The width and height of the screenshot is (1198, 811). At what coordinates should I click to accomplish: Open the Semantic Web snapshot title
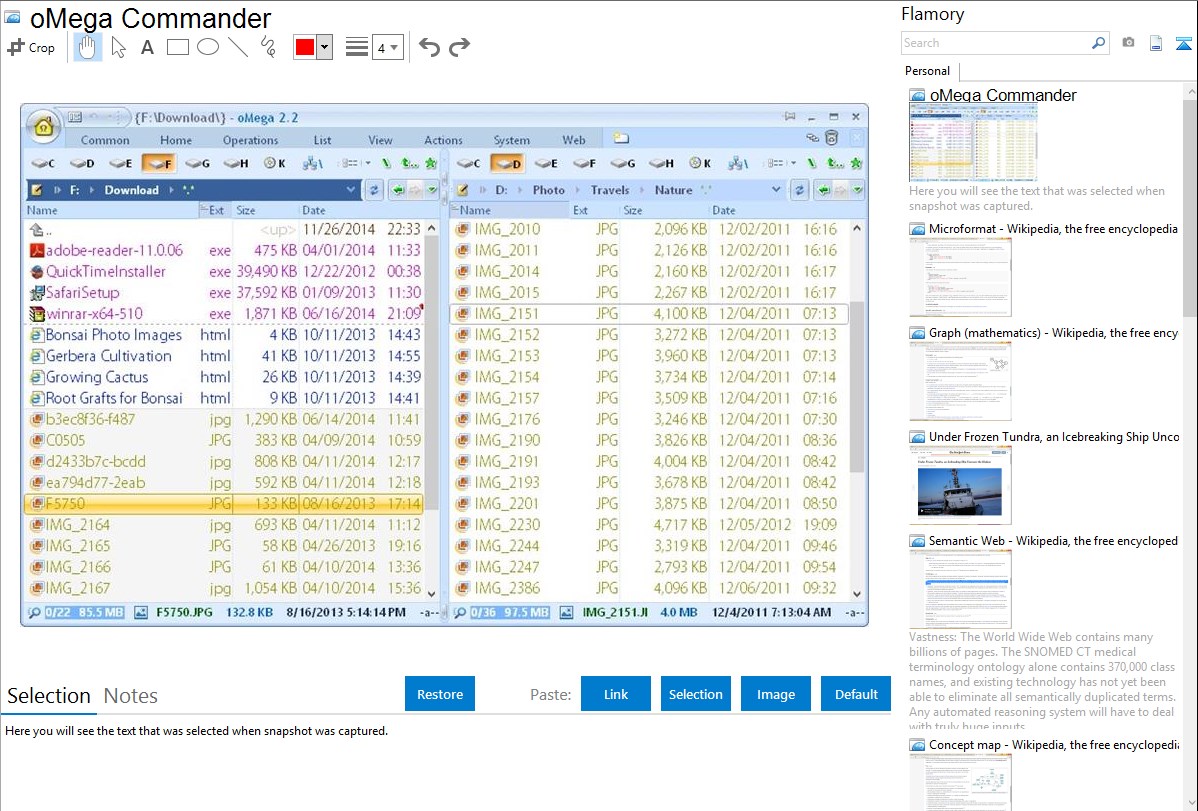tap(1053, 541)
